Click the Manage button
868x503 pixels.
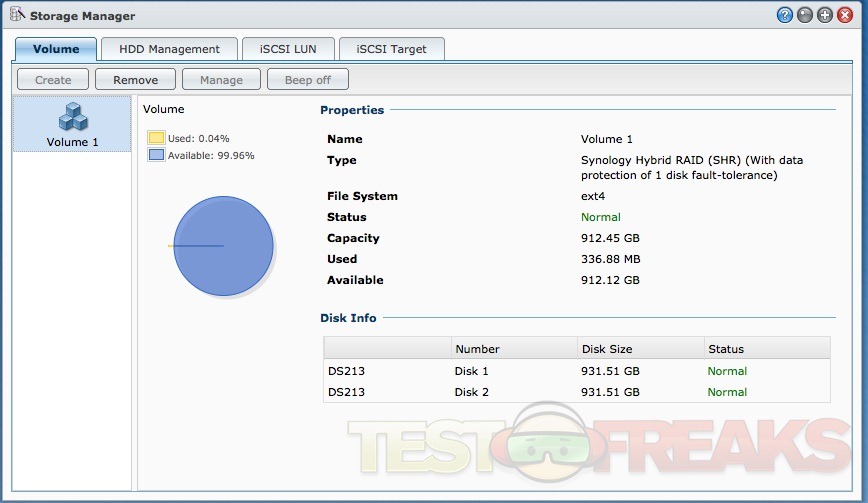(x=221, y=80)
